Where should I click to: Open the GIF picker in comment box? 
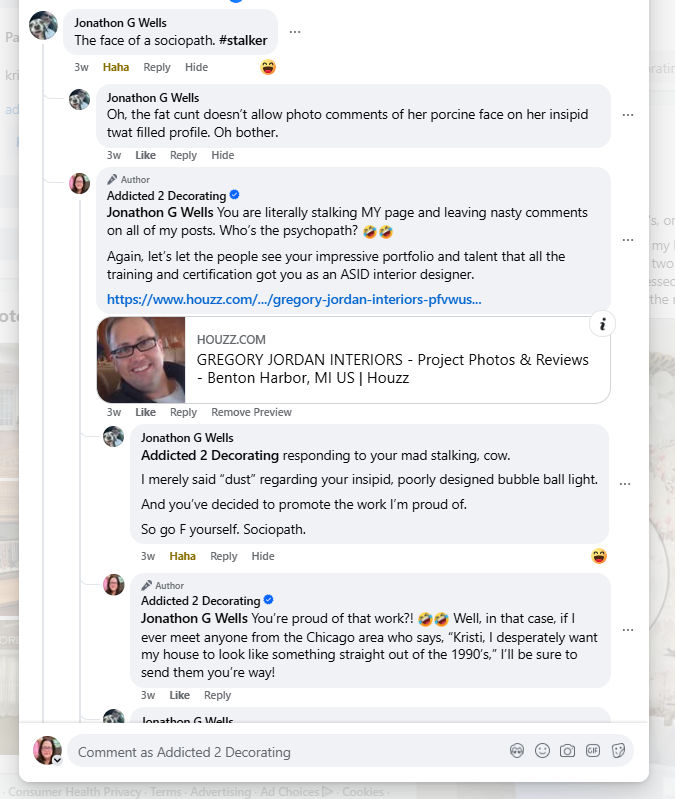tap(592, 751)
